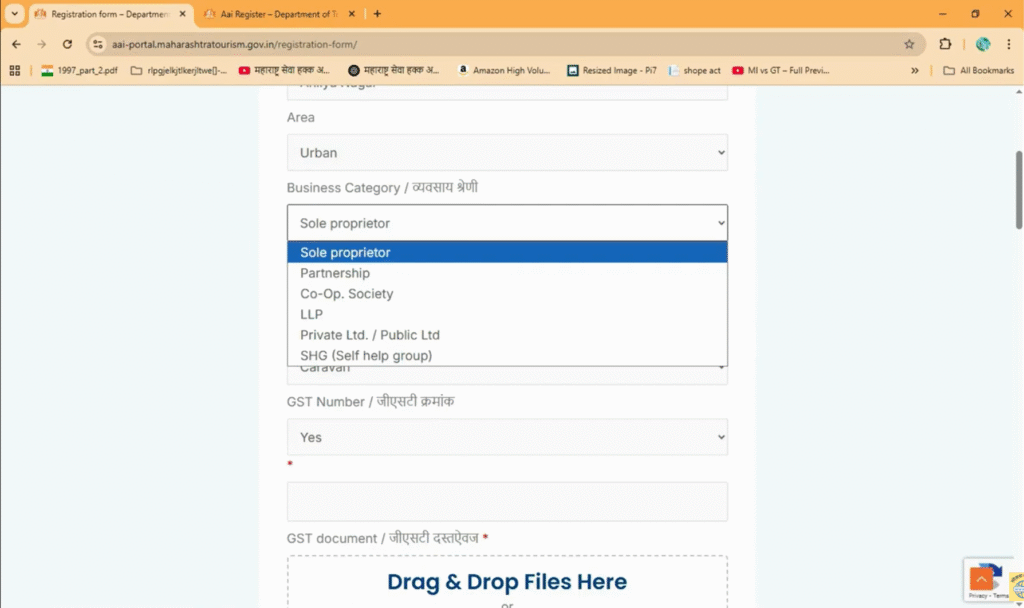
Task: Open the browser extensions puzzle icon
Action: tap(945, 44)
